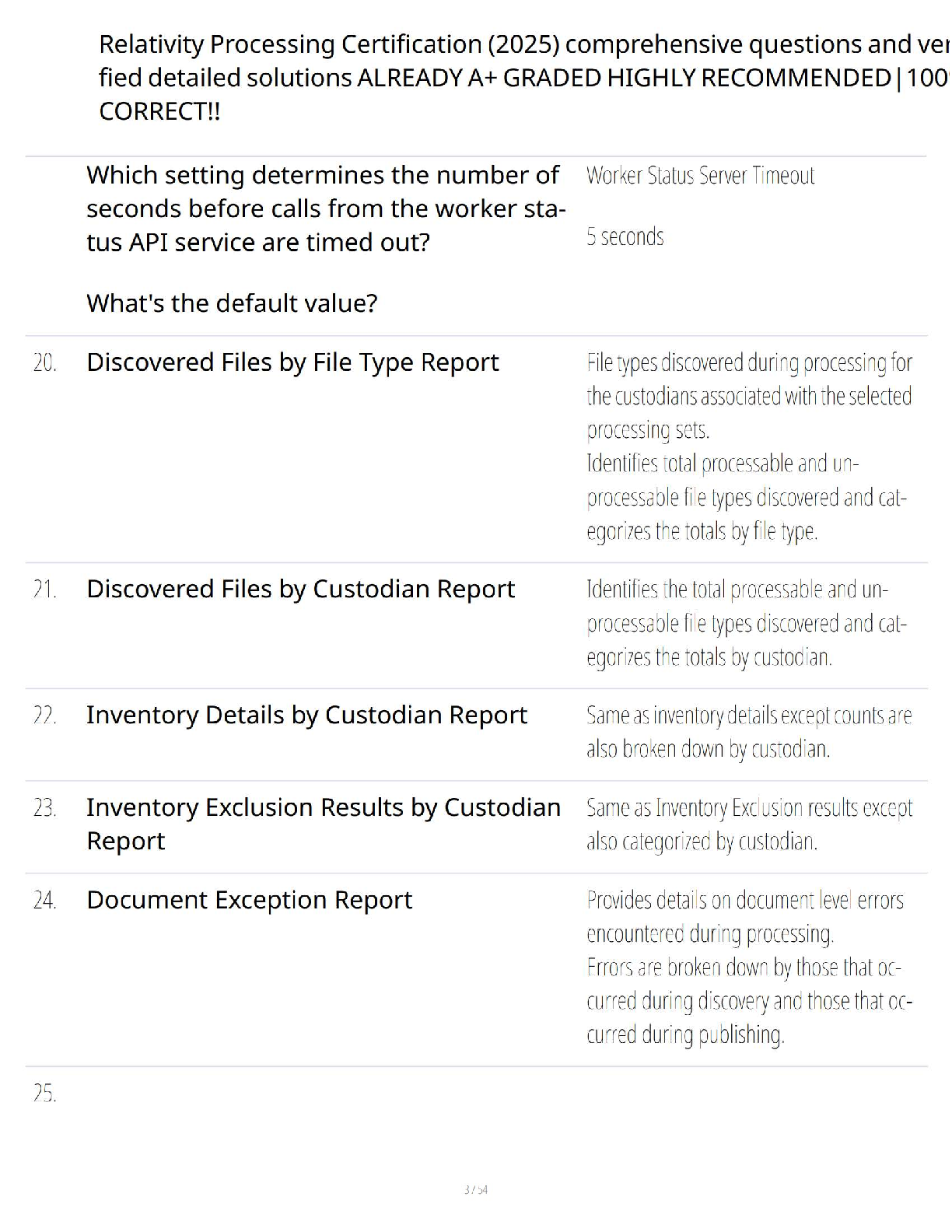This screenshot has height=1232, width=952.
Task: Select 'Discovered Files by Custodian Report' term
Action: point(300,590)
